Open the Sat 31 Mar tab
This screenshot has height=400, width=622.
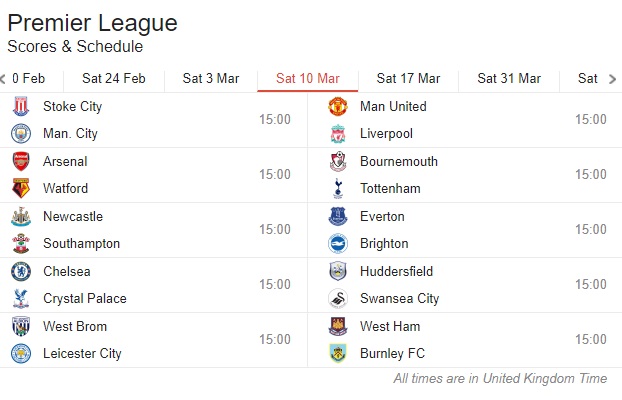point(509,79)
